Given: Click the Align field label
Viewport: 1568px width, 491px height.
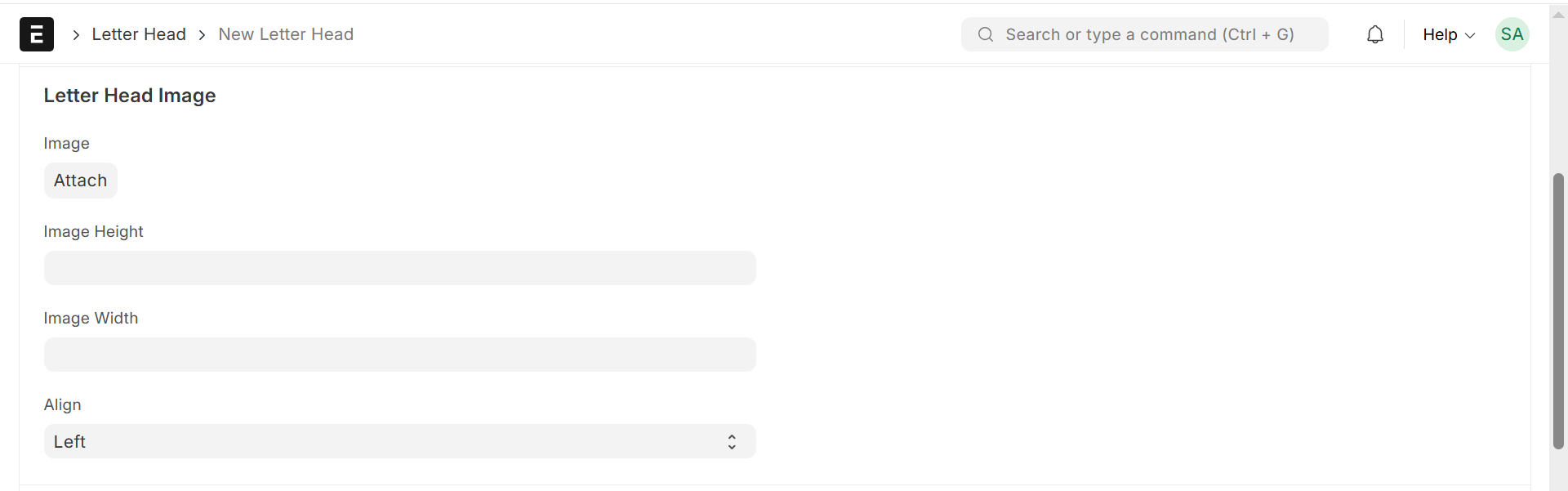Looking at the screenshot, I should pos(62,405).
